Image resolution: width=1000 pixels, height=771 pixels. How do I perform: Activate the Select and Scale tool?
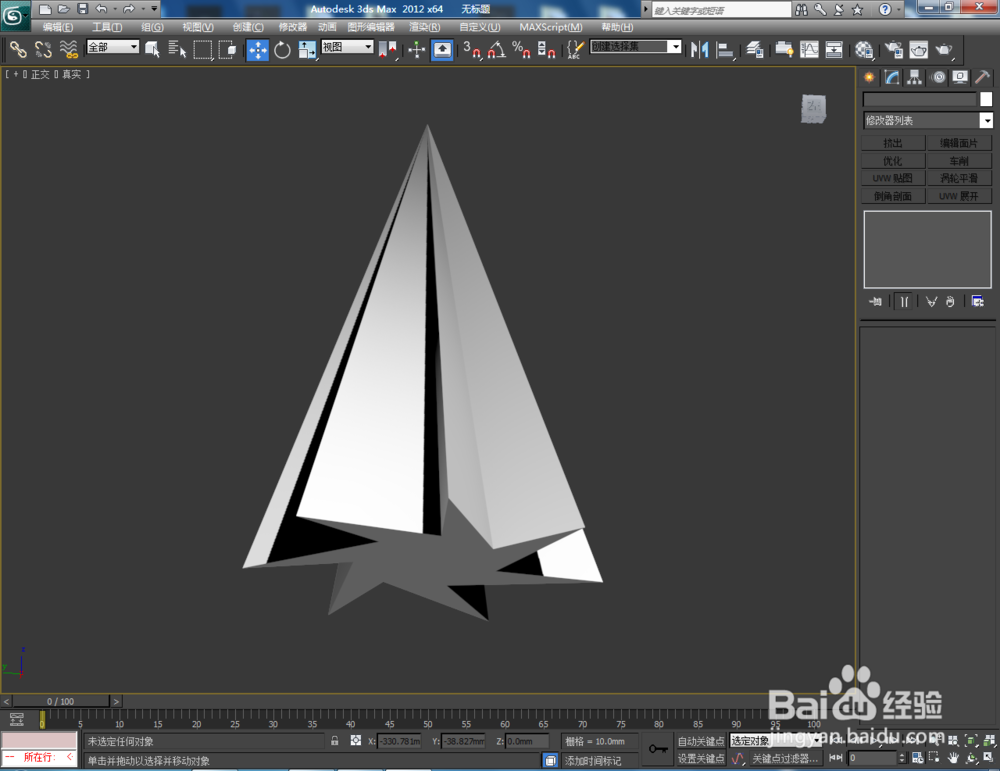[307, 50]
